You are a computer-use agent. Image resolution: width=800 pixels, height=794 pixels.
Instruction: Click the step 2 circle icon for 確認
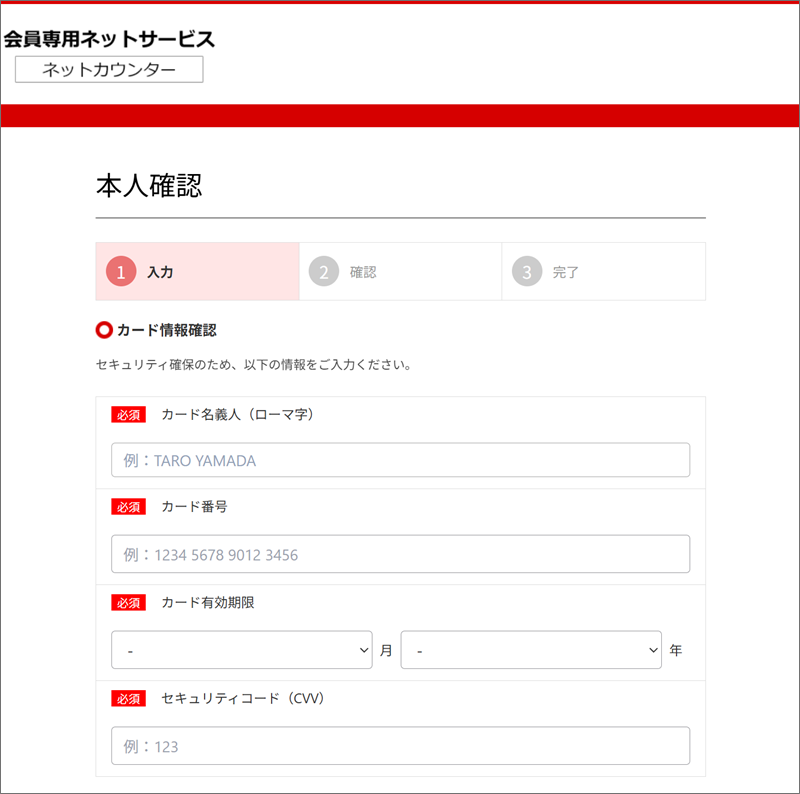324,271
